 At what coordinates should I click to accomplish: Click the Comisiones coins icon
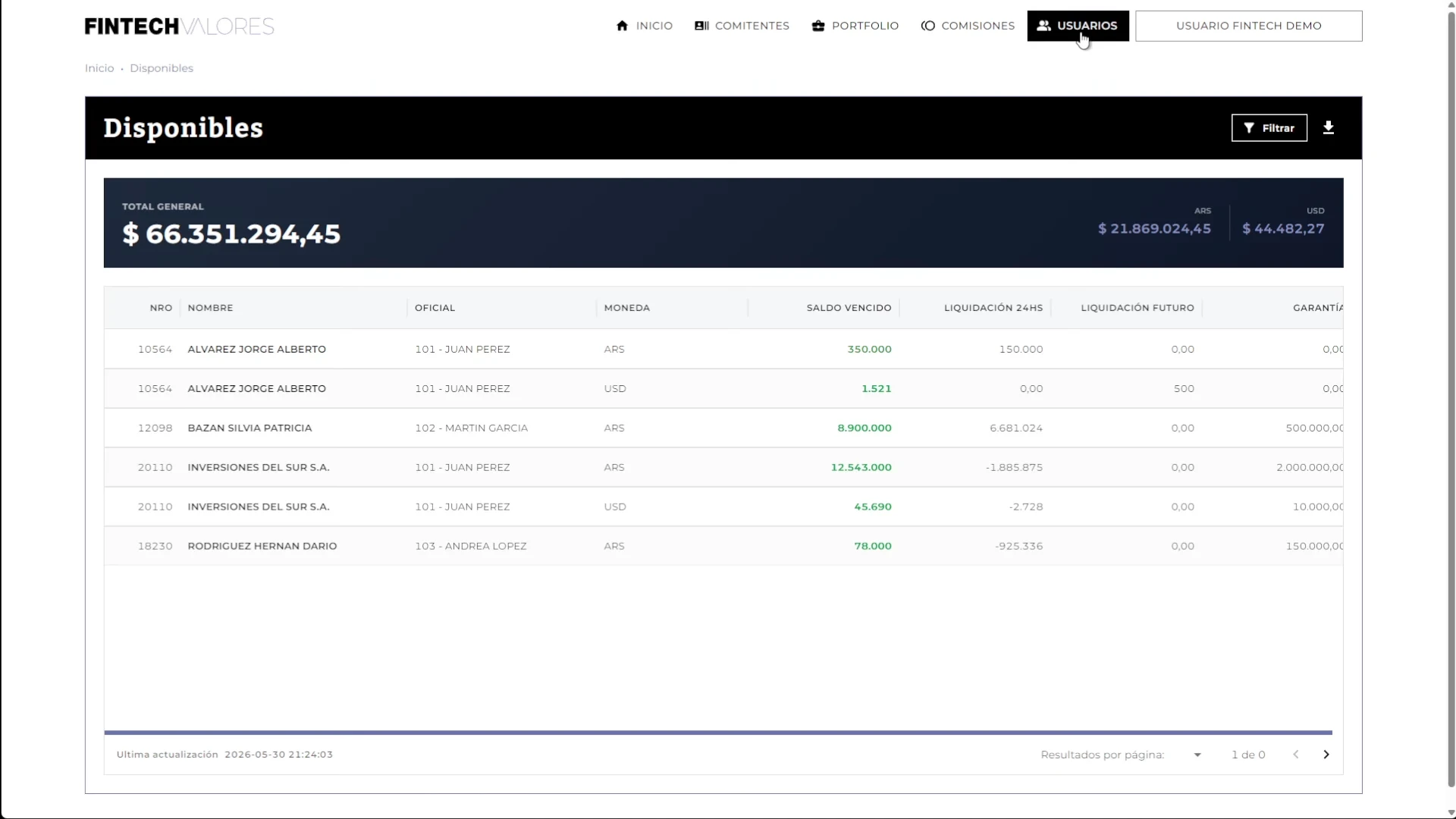coord(927,26)
